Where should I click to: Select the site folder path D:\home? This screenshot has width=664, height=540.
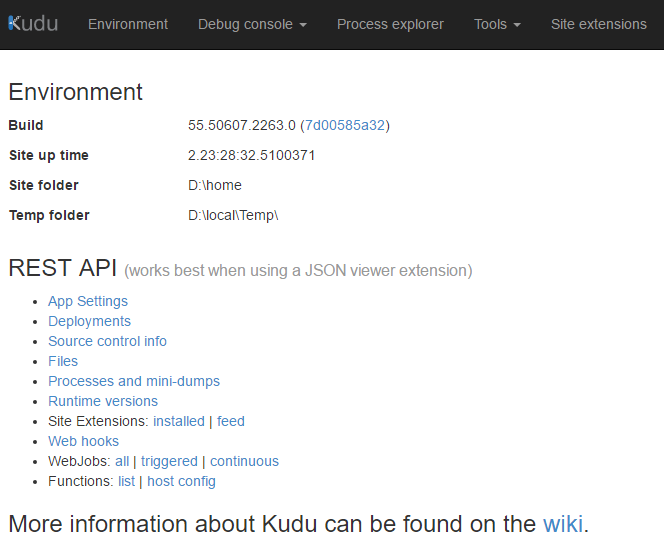(x=215, y=185)
